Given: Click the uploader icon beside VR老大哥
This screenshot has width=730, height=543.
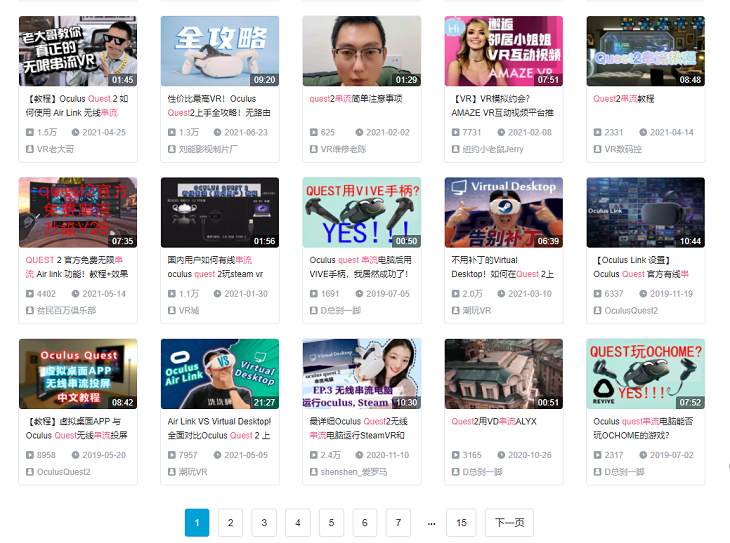Looking at the screenshot, I should coord(30,148).
